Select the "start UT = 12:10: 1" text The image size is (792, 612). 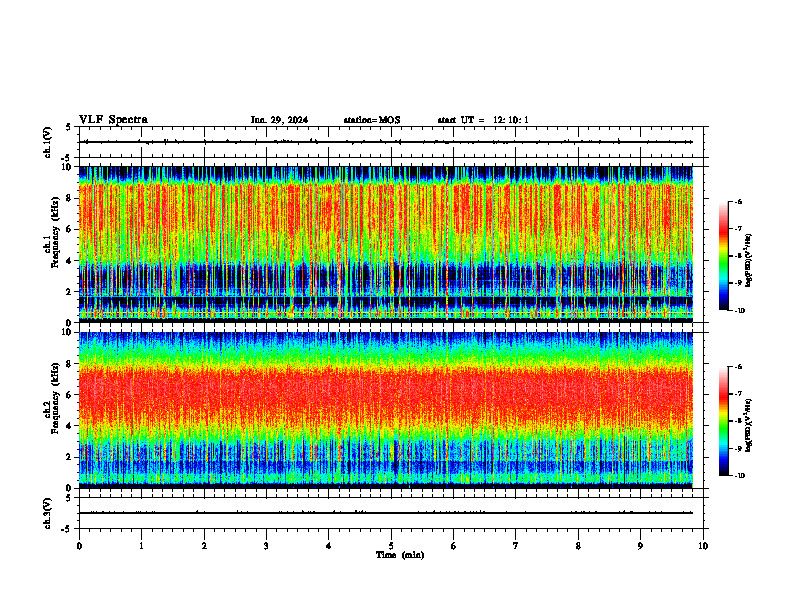click(483, 120)
